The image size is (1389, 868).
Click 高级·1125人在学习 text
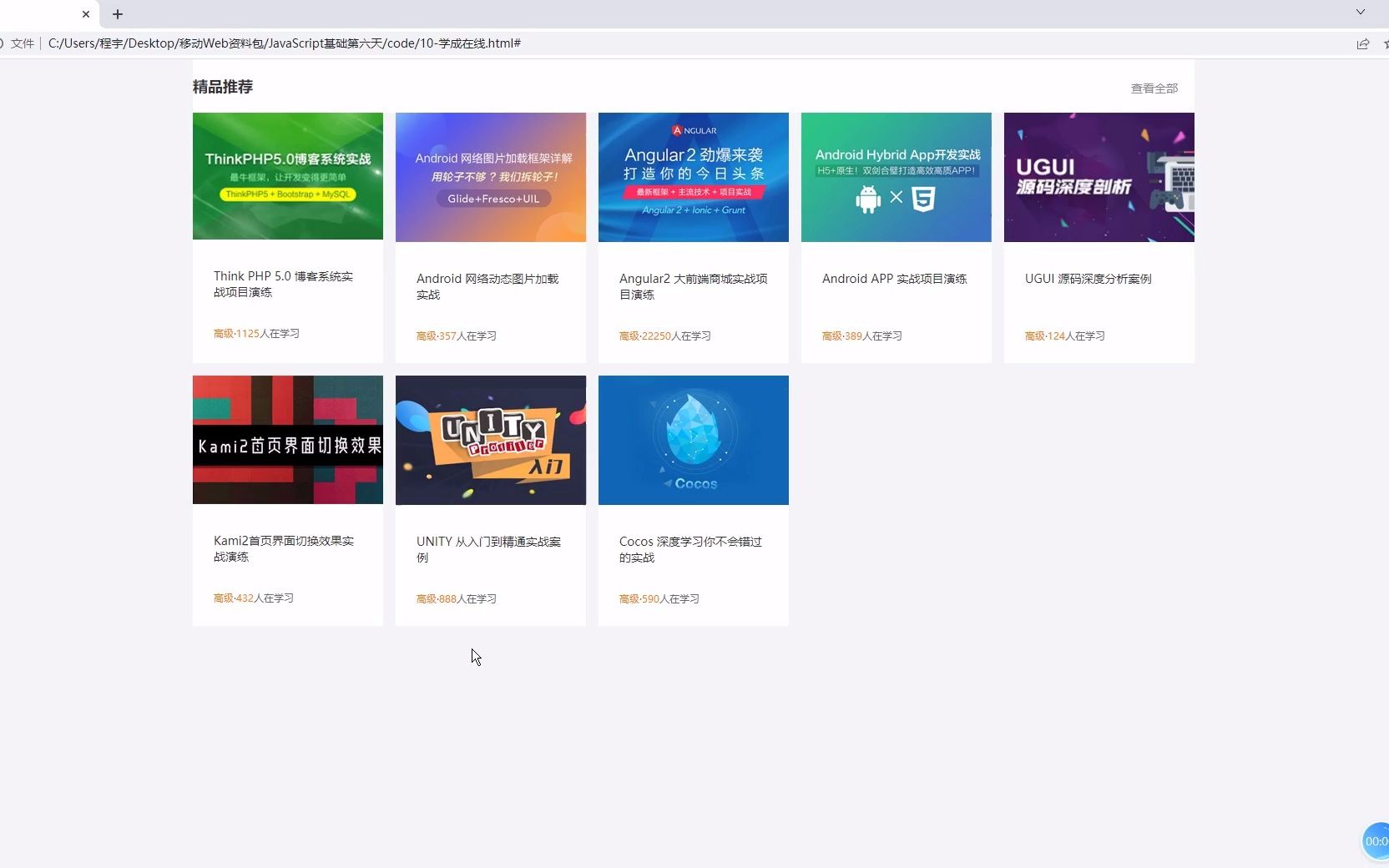click(x=256, y=333)
